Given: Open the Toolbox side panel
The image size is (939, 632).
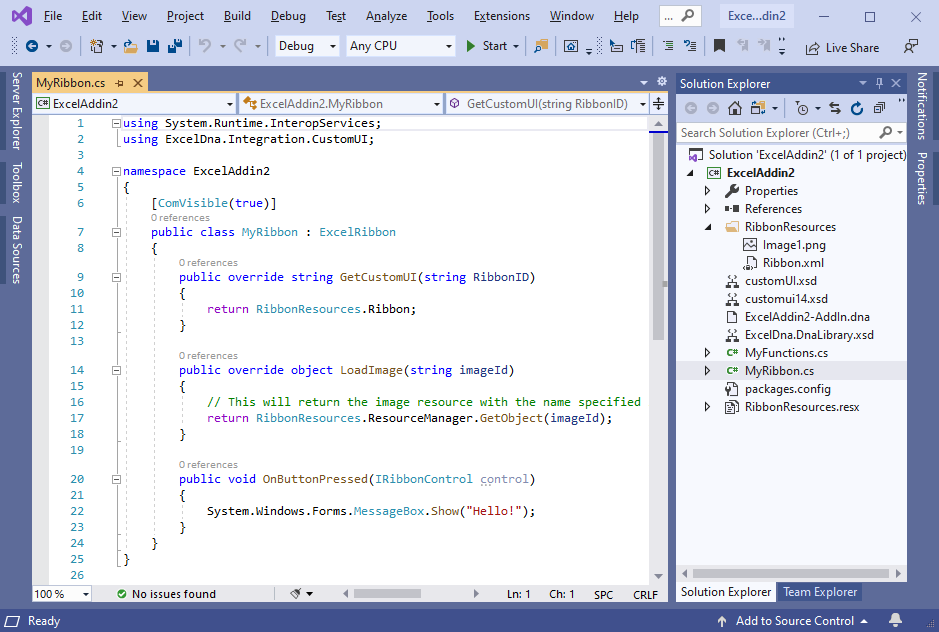Looking at the screenshot, I should tap(17, 182).
